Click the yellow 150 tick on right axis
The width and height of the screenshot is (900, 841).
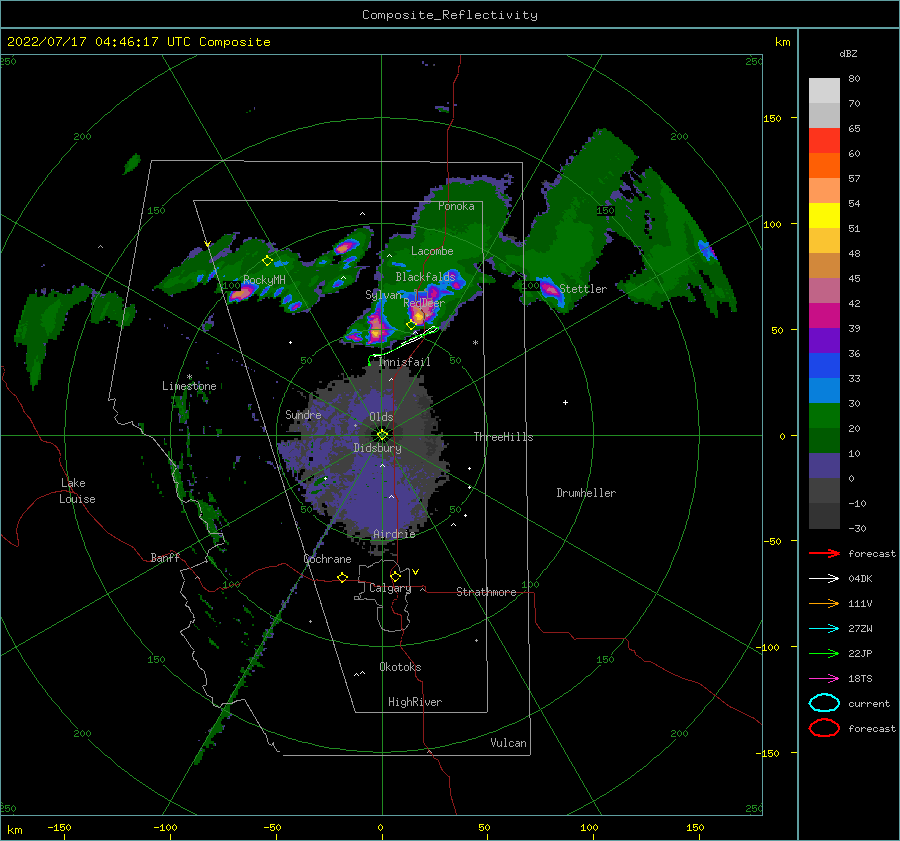772,118
